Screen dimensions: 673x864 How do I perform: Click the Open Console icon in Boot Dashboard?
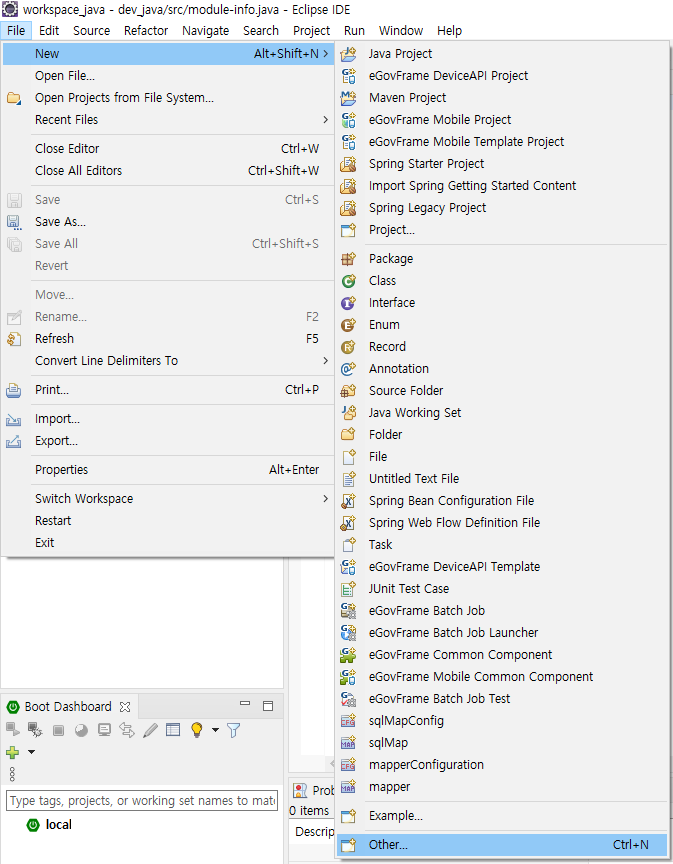[x=104, y=730]
